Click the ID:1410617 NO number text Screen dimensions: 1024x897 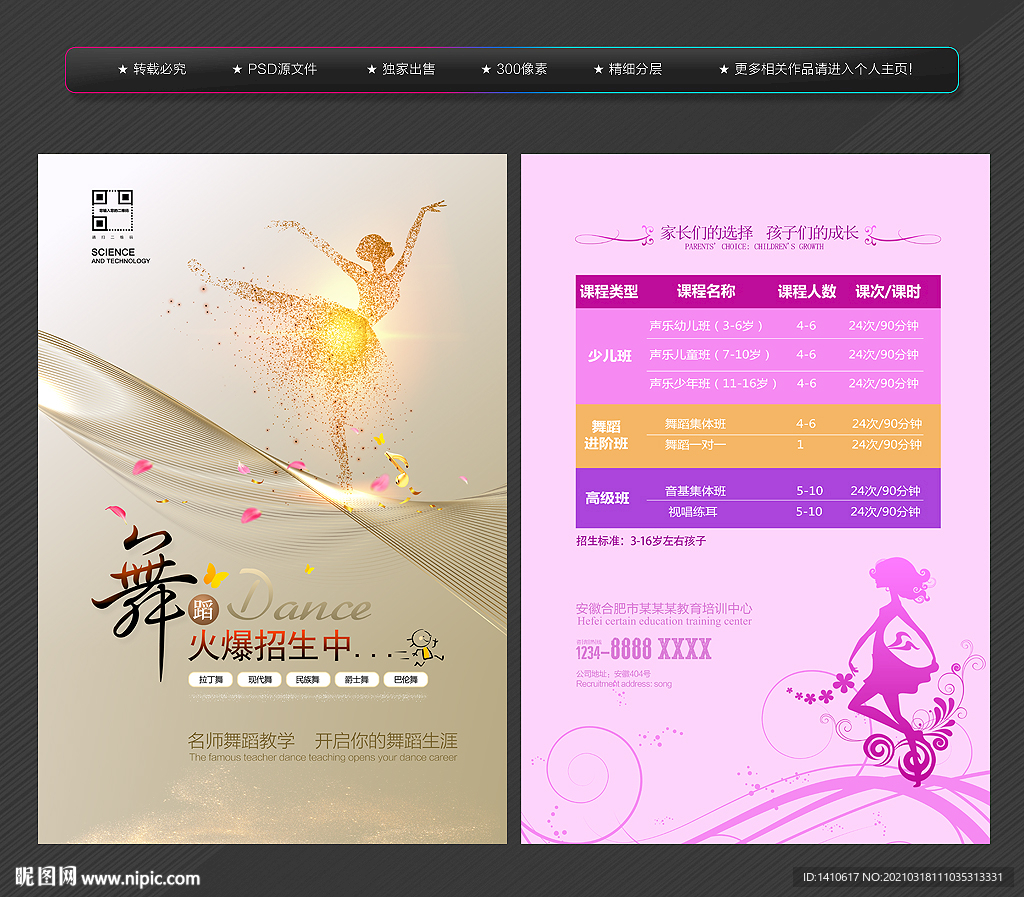point(903,877)
